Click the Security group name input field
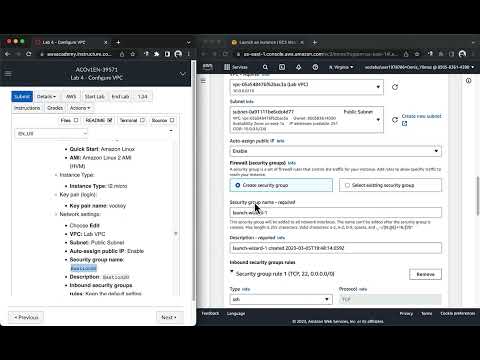480x360 pixels. [x=335, y=212]
